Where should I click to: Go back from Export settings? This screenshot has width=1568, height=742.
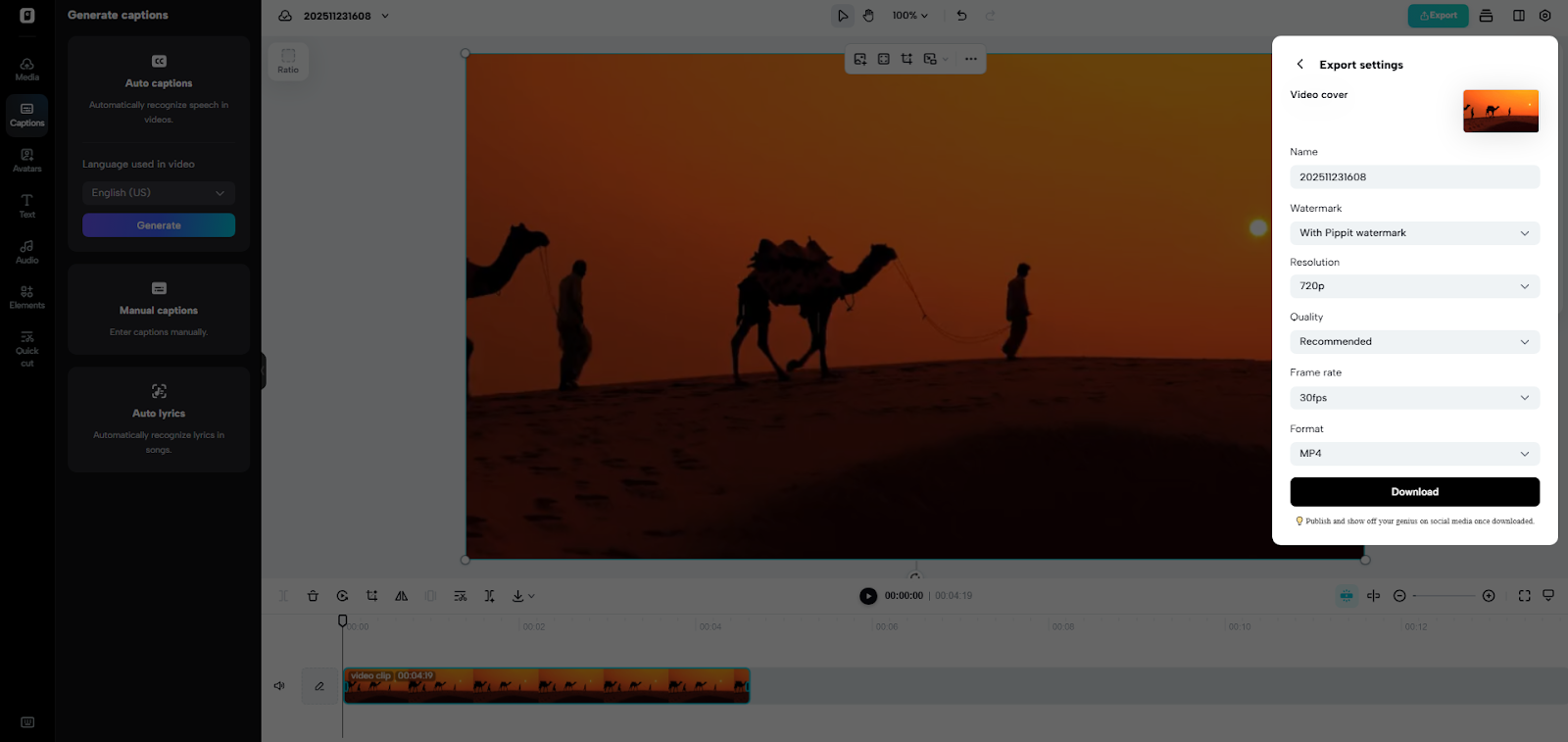click(1300, 64)
